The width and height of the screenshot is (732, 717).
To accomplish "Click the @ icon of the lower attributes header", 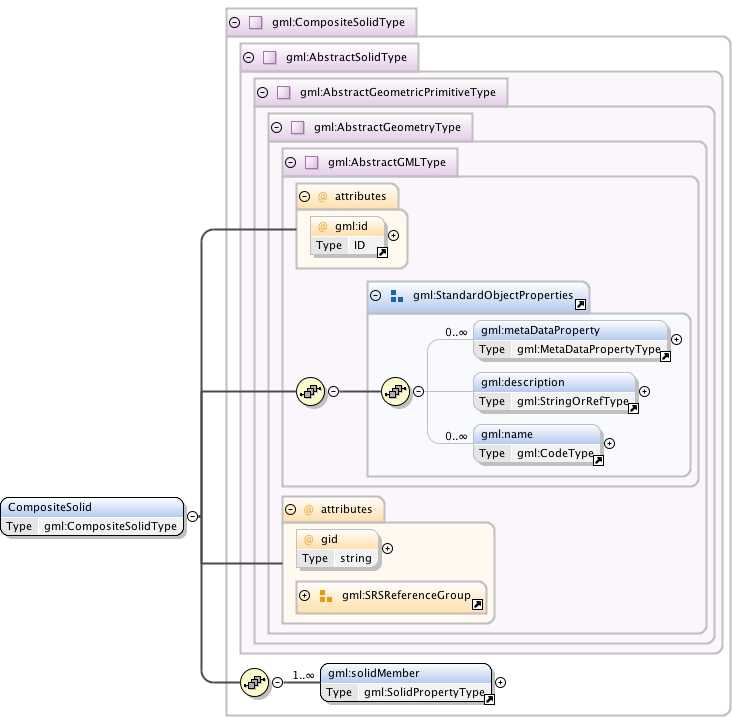I will click(309, 509).
